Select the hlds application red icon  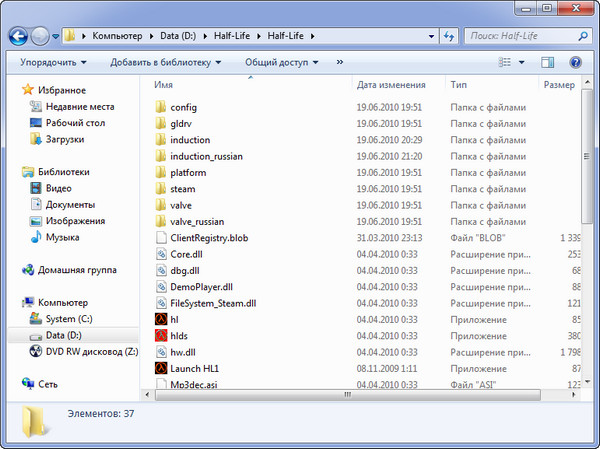(161, 335)
